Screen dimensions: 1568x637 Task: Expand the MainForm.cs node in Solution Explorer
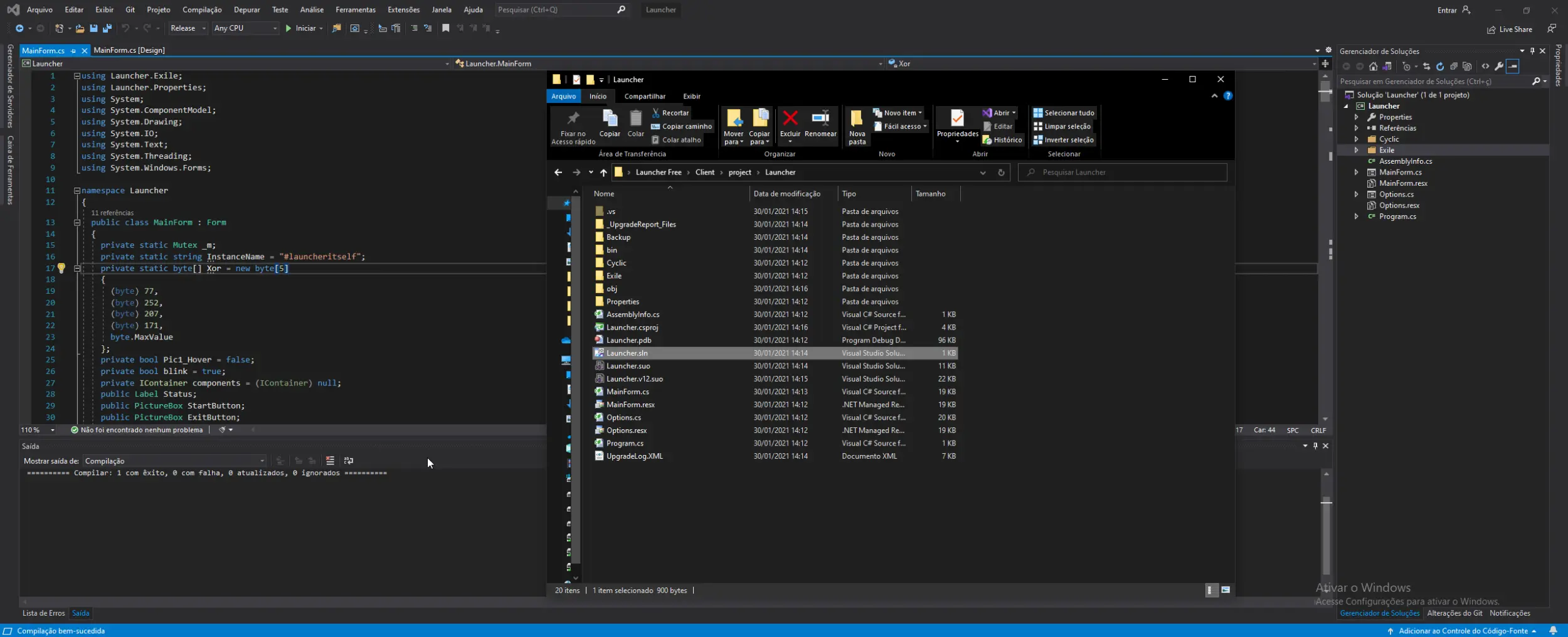coord(1356,173)
